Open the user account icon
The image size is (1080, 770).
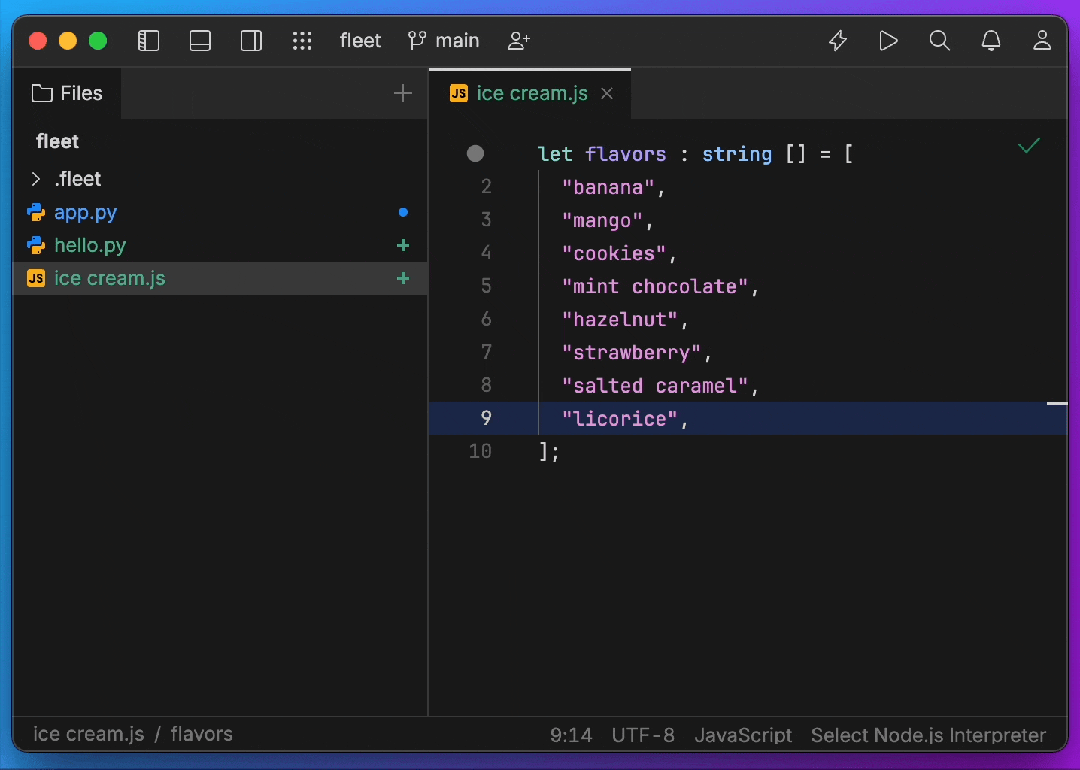1042,41
